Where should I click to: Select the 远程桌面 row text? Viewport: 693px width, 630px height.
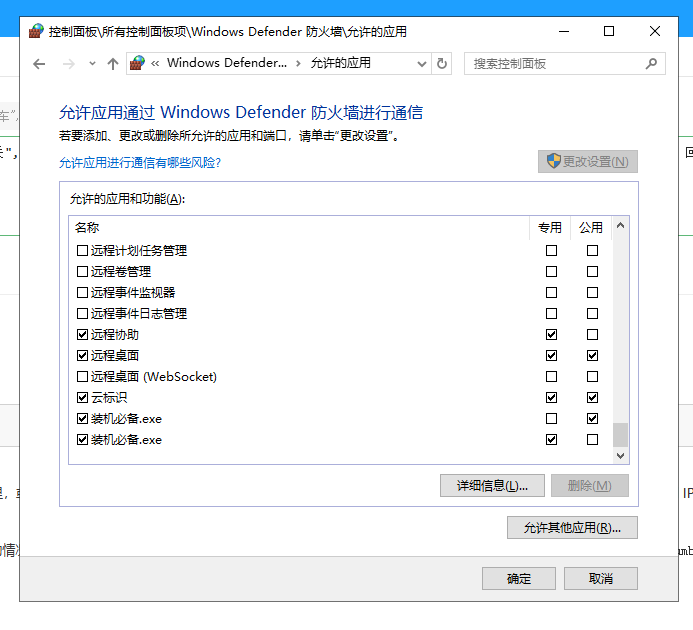(x=115, y=355)
